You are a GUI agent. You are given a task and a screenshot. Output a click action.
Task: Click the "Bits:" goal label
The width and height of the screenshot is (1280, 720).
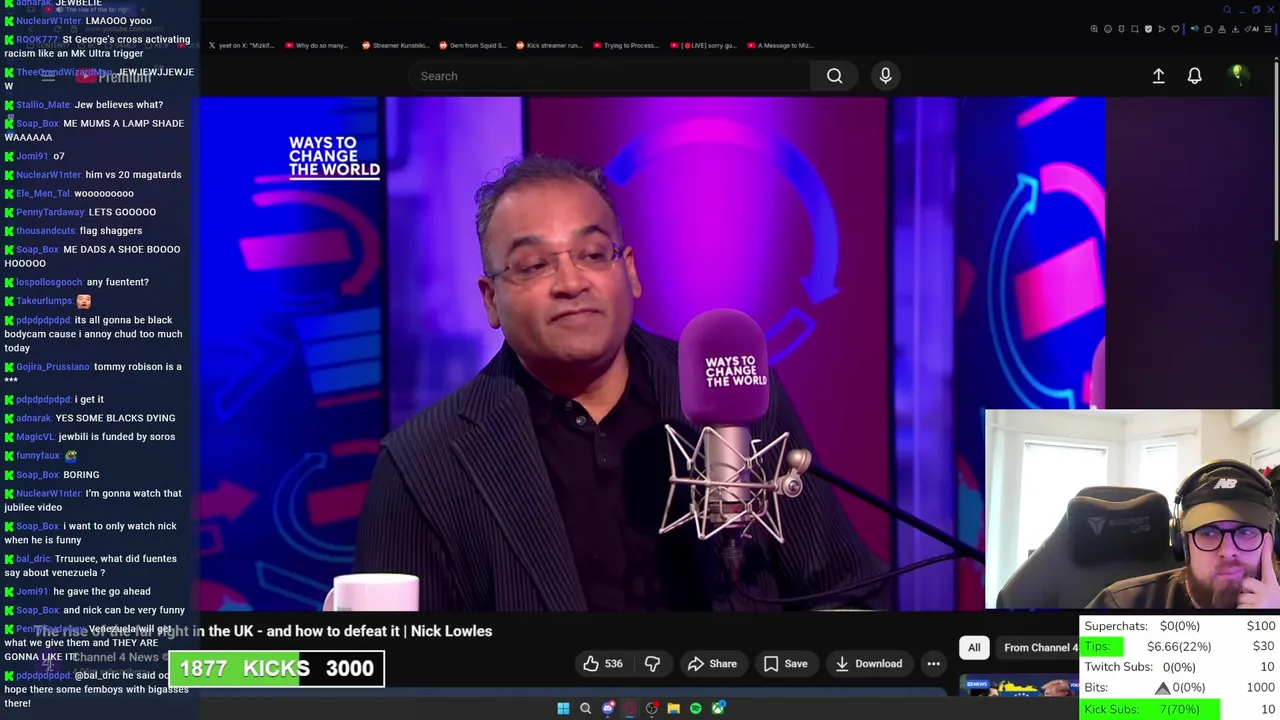click(1096, 688)
